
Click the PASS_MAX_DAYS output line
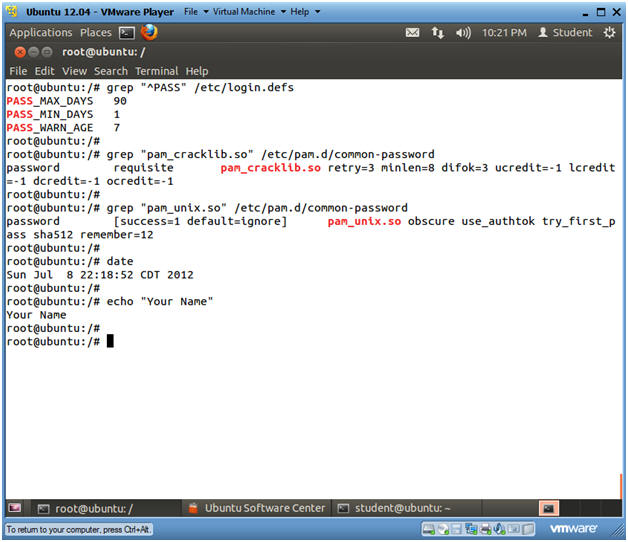click(x=66, y=101)
